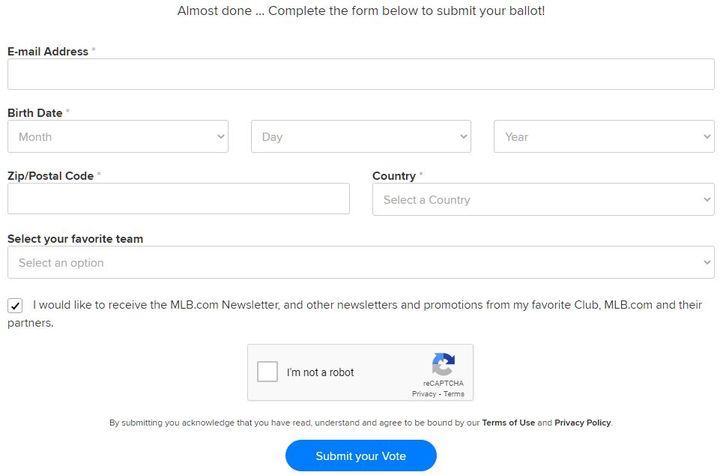Uncheck the MLB.com Newsletter checkbox

15,306
